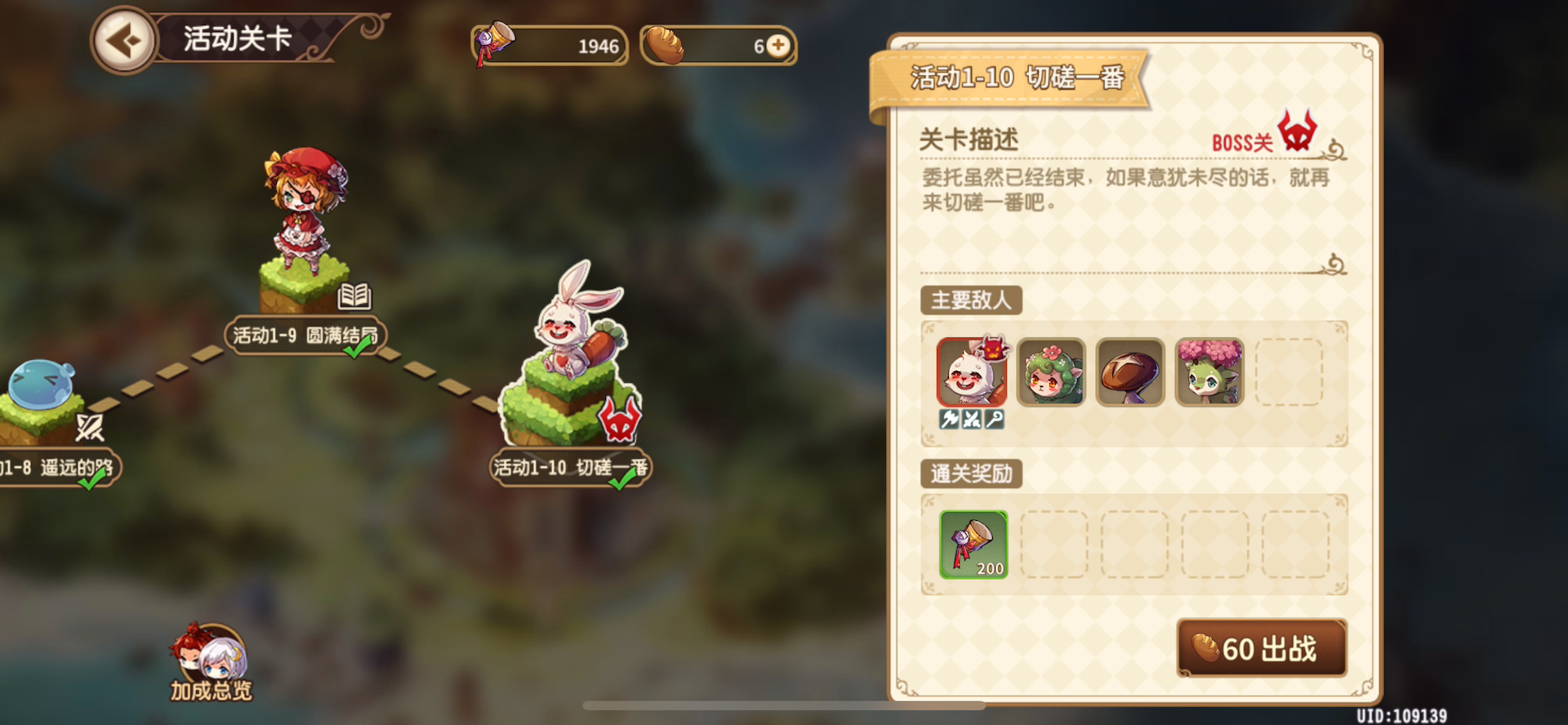This screenshot has height=725, width=1568.
Task: Click the back arrow button
Action: pyautogui.click(x=123, y=40)
